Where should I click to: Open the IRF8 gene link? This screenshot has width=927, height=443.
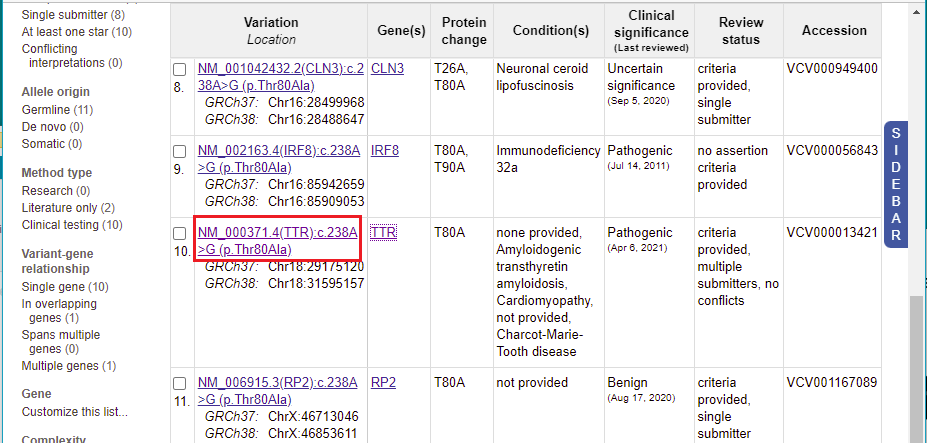tap(385, 151)
